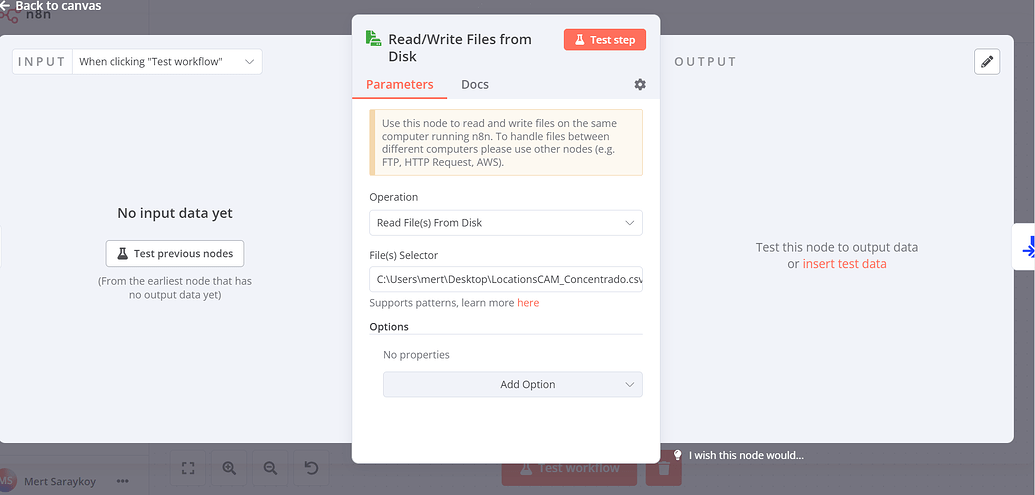
Task: Open the 'here' patterns link
Action: [528, 303]
